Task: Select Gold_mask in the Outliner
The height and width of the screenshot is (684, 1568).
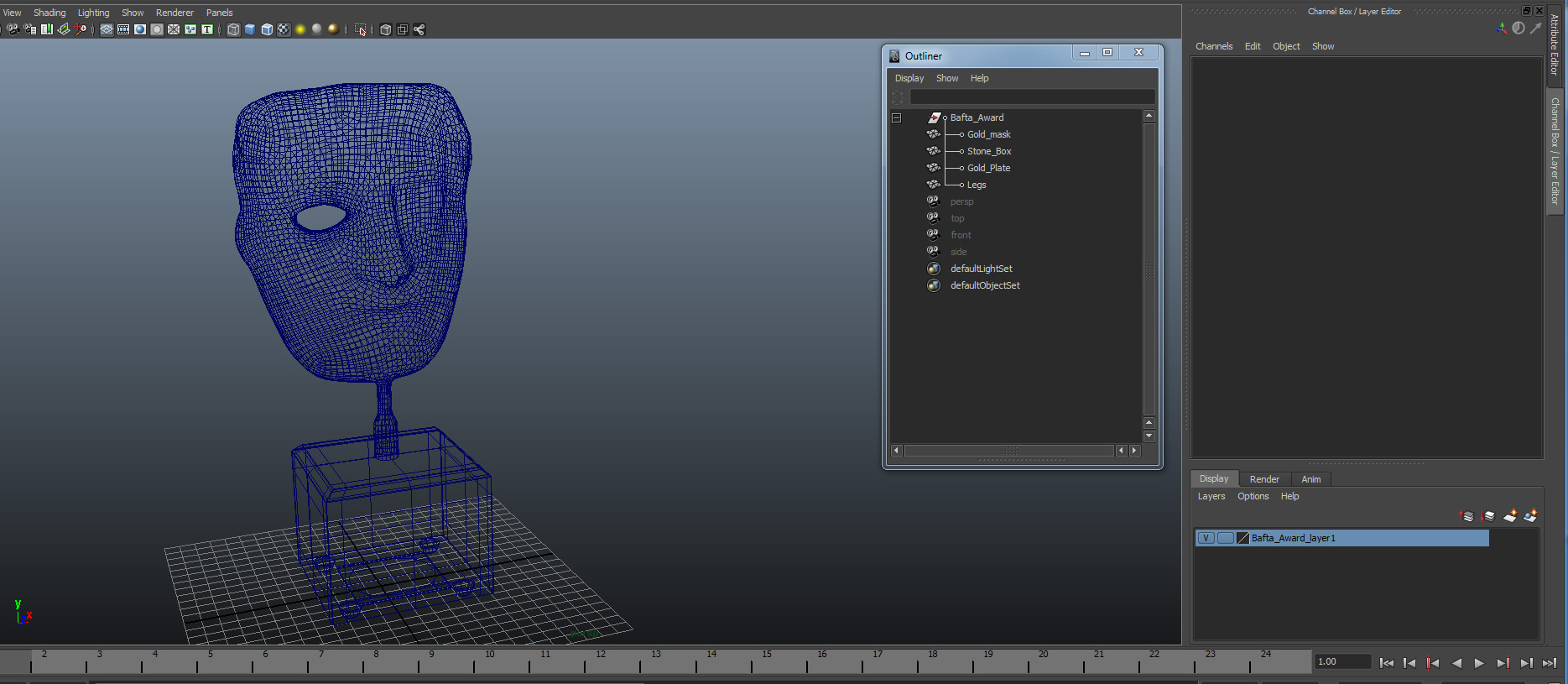Action: (989, 134)
